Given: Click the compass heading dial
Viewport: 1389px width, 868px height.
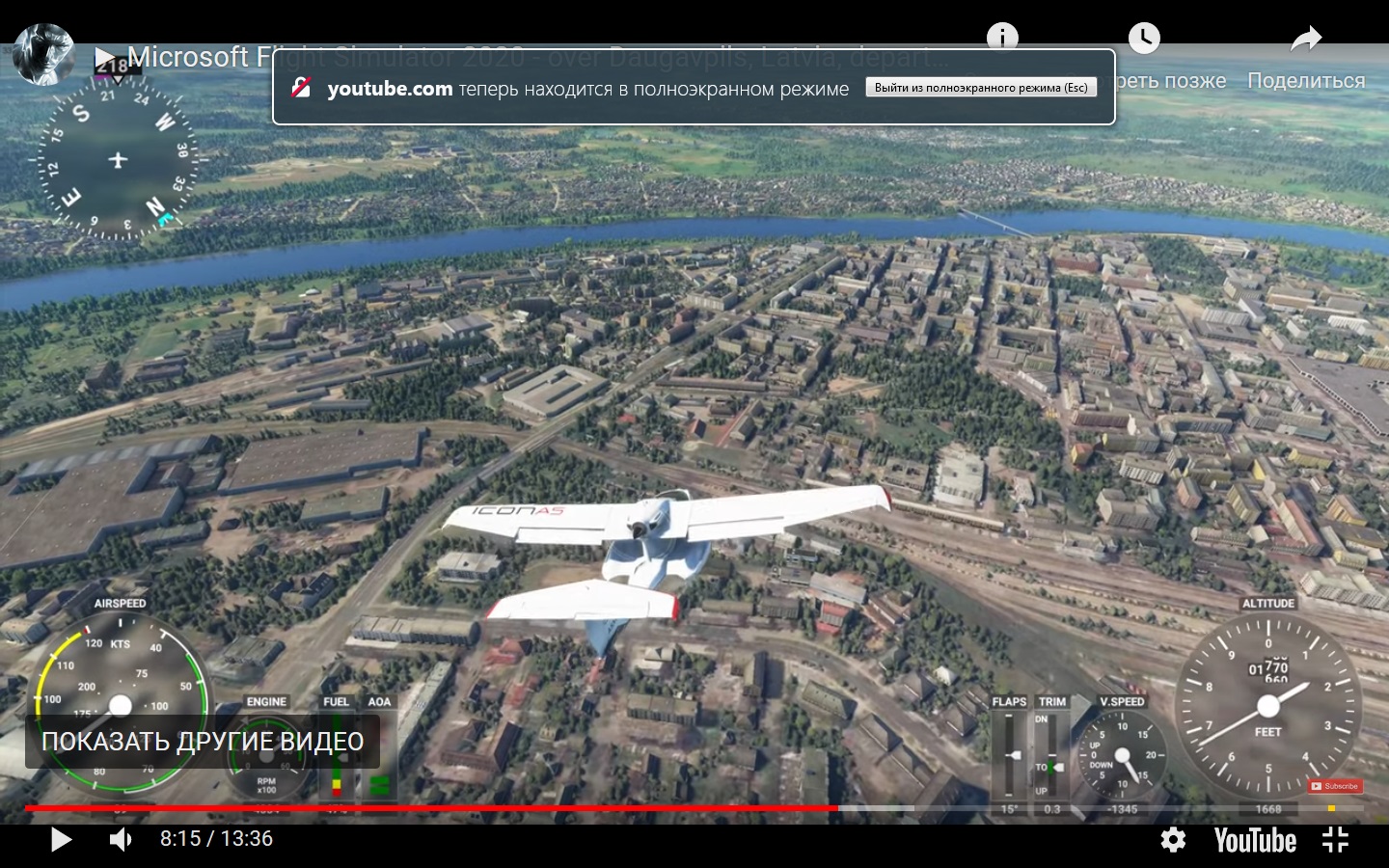Looking at the screenshot, I should tap(118, 159).
